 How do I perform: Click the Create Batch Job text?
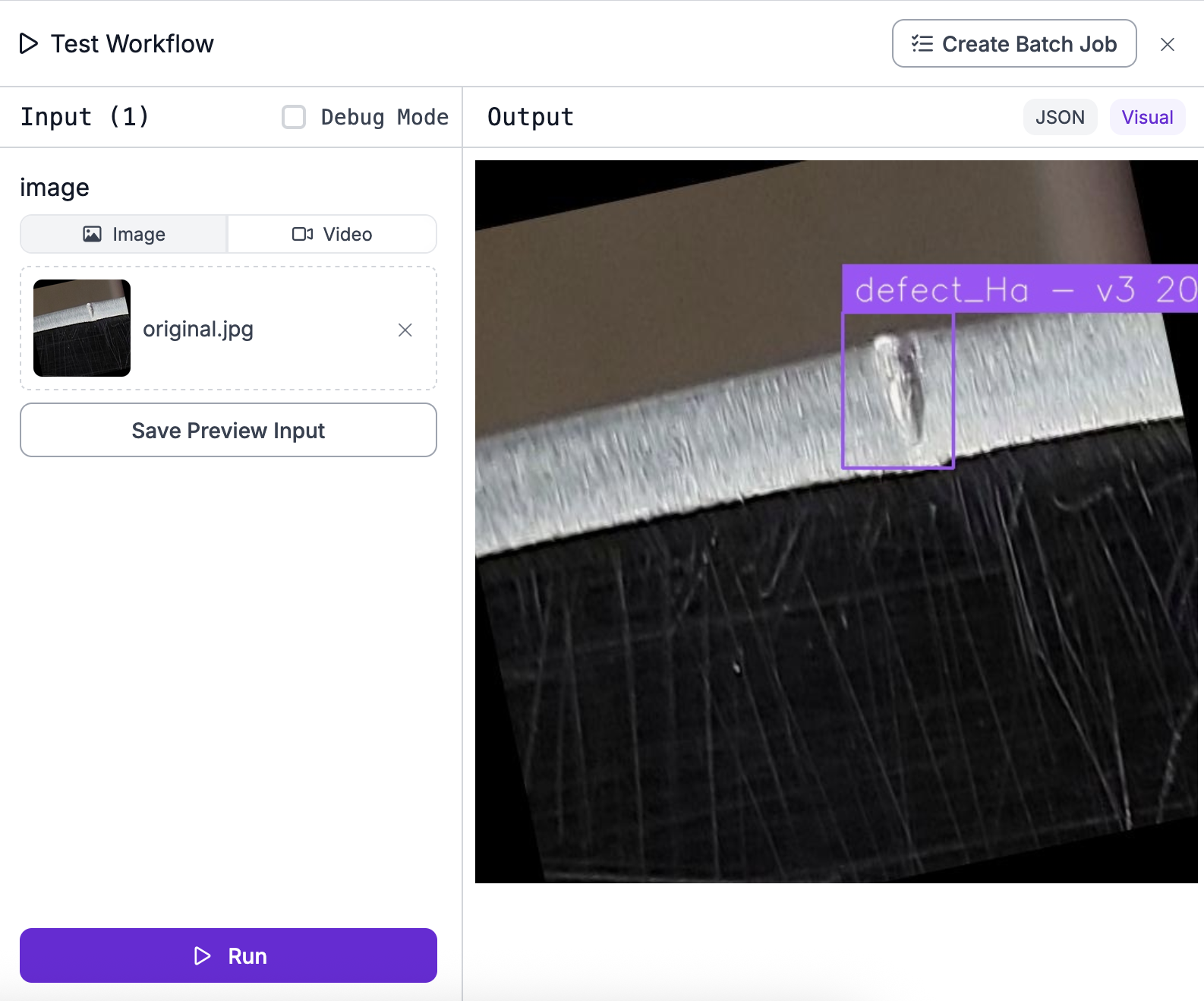click(1029, 44)
